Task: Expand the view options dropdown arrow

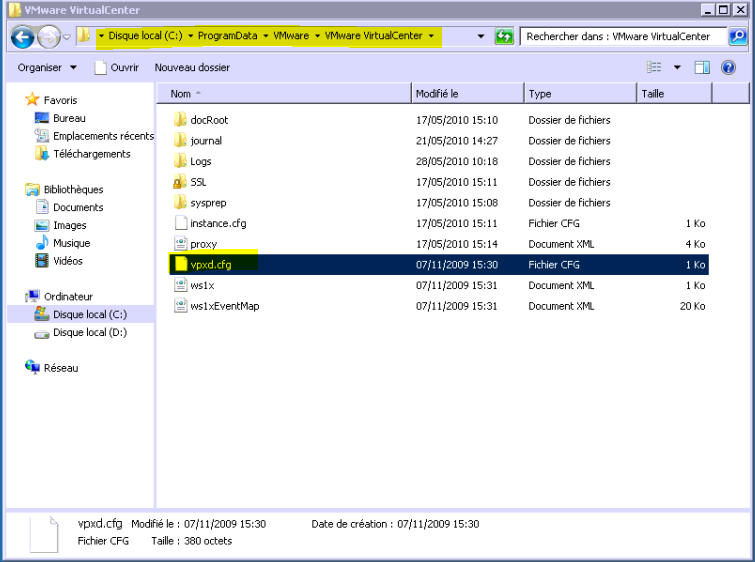Action: pos(677,68)
